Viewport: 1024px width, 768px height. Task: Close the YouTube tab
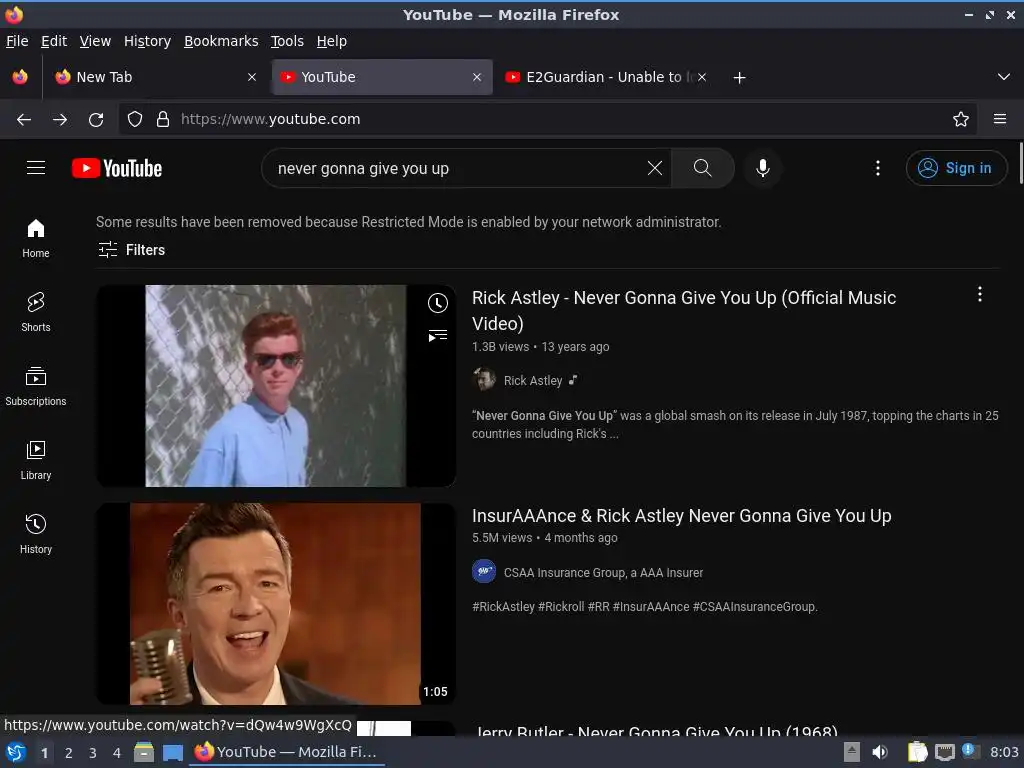[x=477, y=77]
